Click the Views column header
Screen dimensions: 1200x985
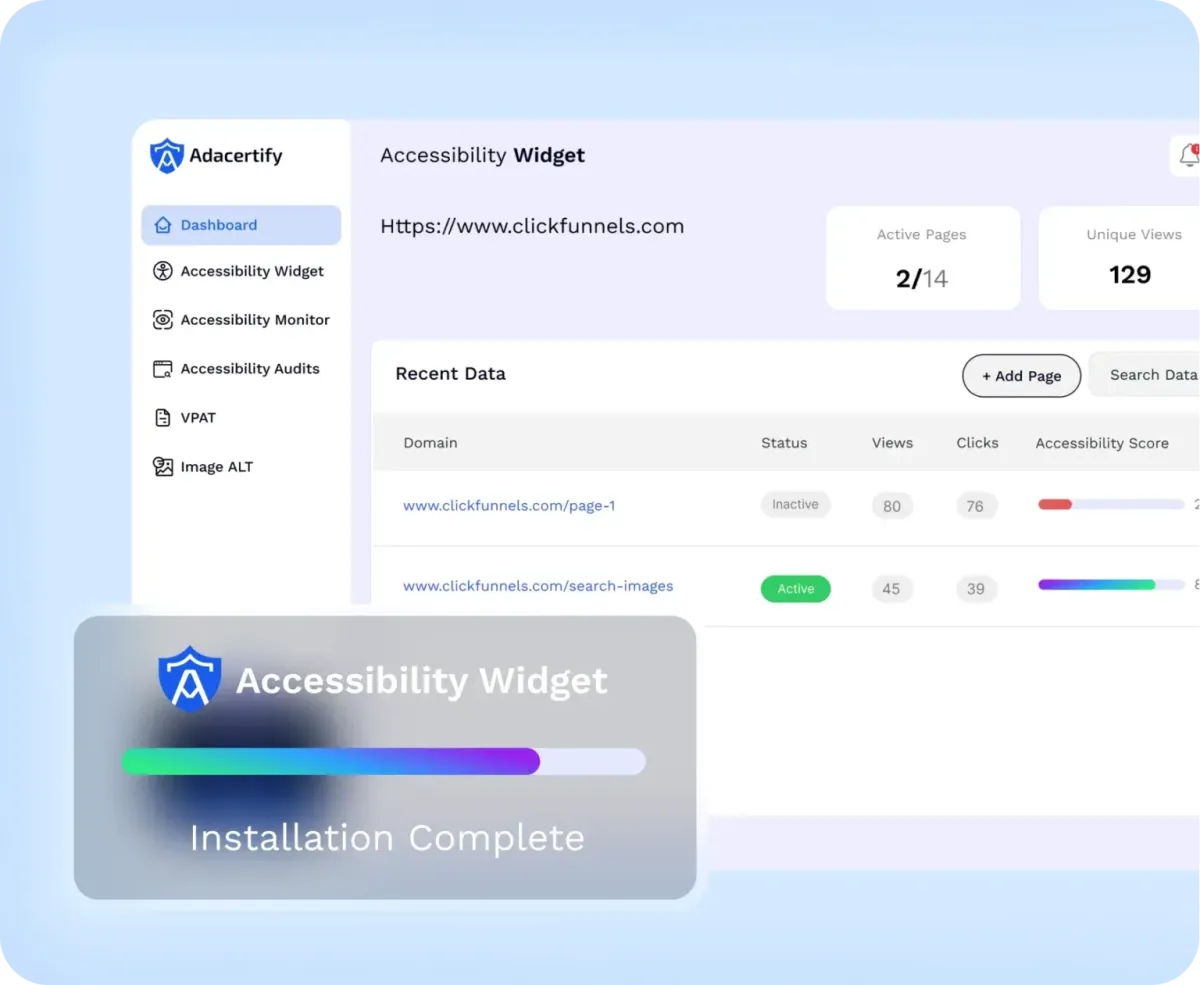[892, 443]
